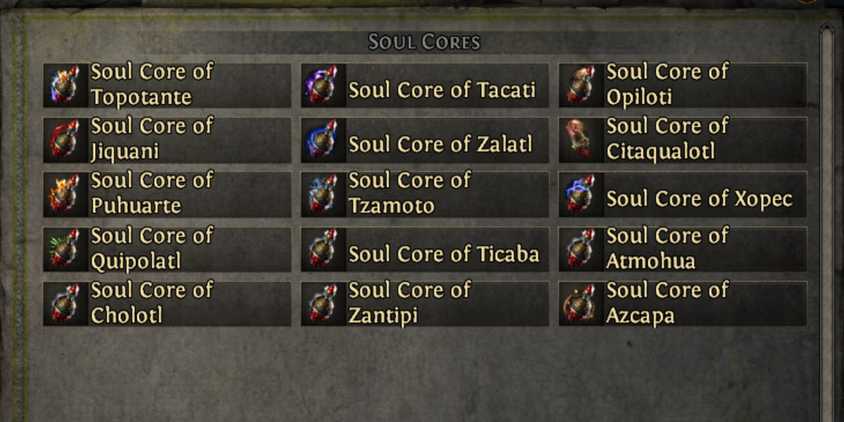Pick the Soul Core of Jiquani icon
Viewport: 844px width, 422px height.
(64, 140)
